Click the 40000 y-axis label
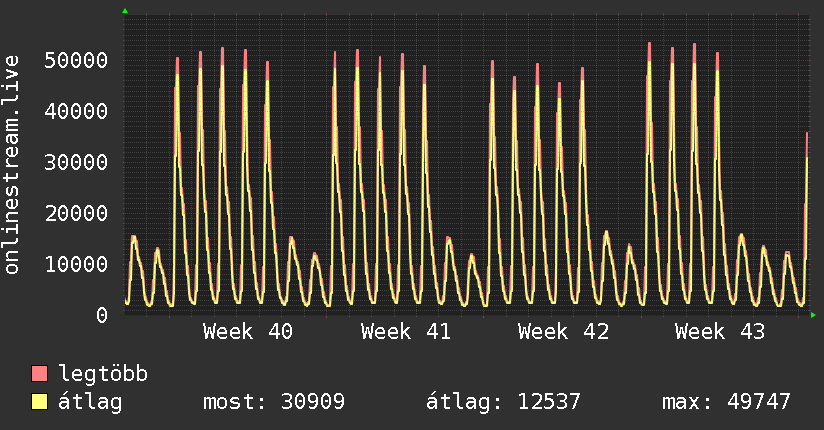824x430 pixels. (76, 111)
